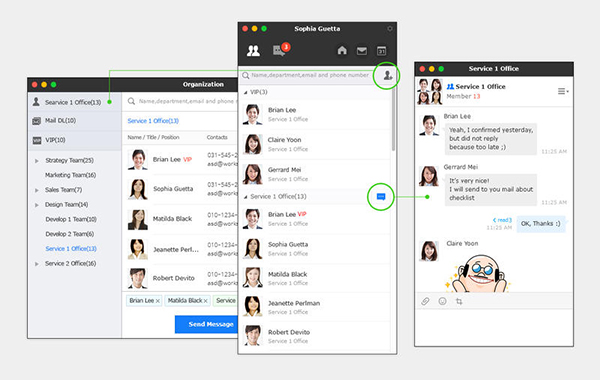The image size is (600, 380).
Task: Expand the Design Team(14) node
Action: [37, 205]
